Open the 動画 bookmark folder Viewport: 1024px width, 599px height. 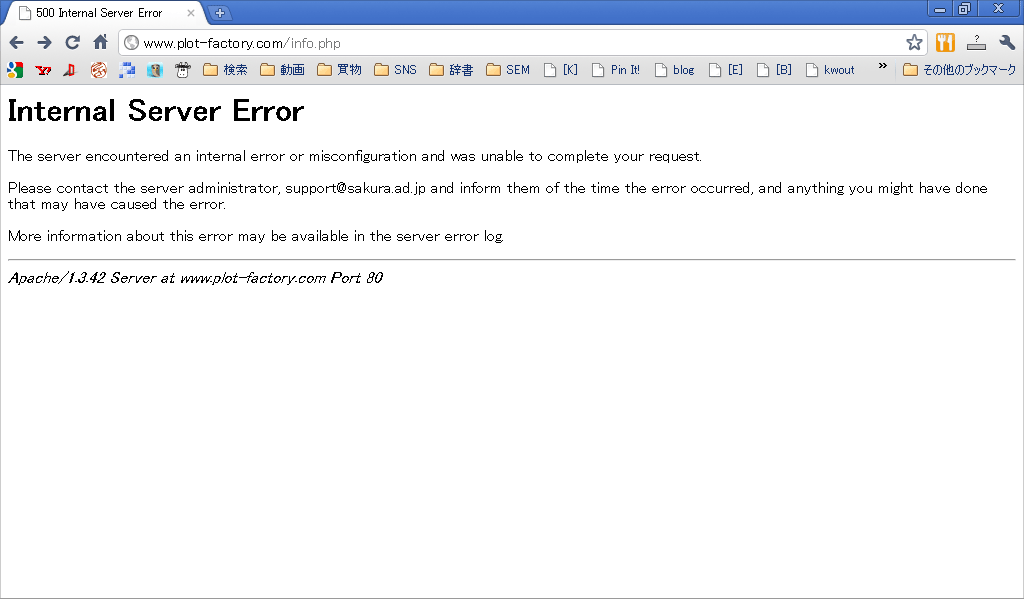click(282, 70)
